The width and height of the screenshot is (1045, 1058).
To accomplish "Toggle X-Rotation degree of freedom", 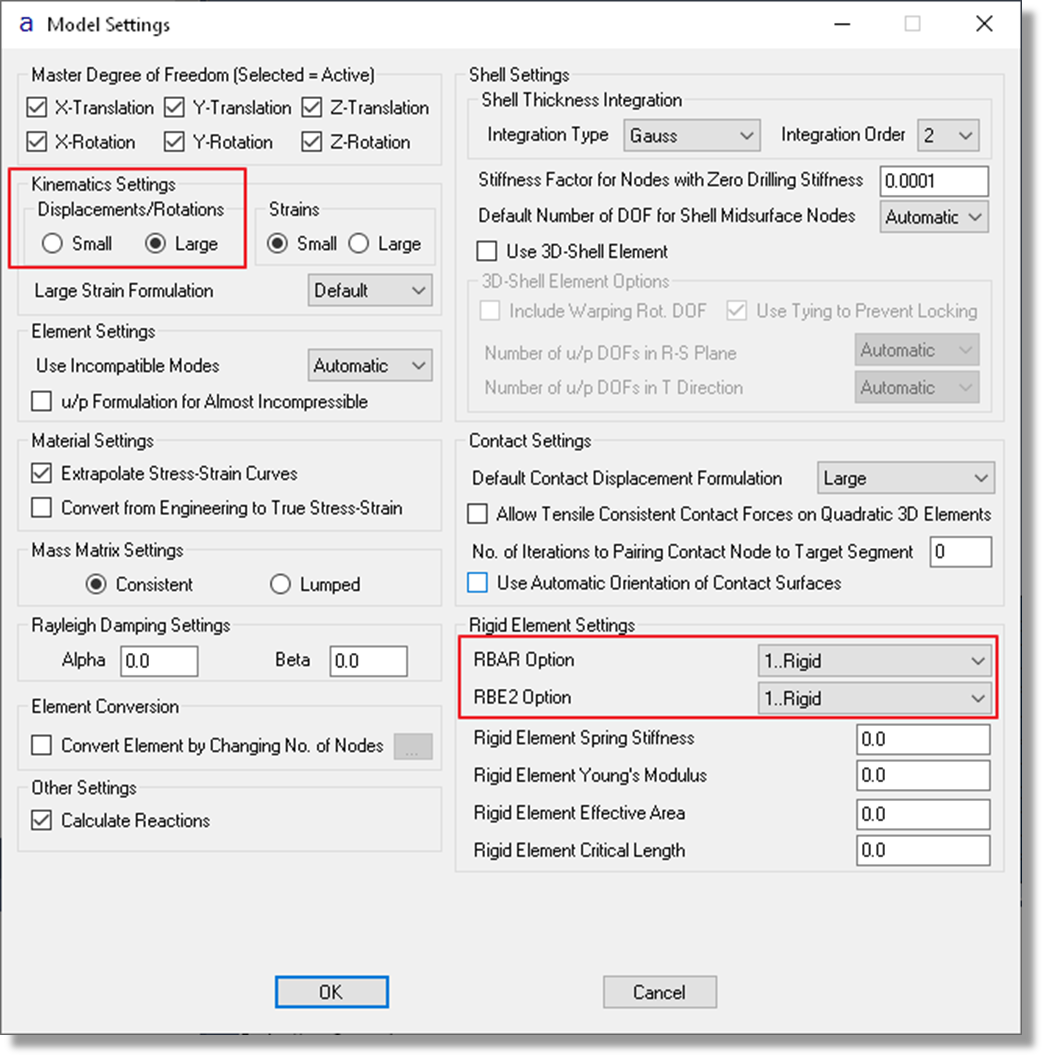I will (36, 142).
